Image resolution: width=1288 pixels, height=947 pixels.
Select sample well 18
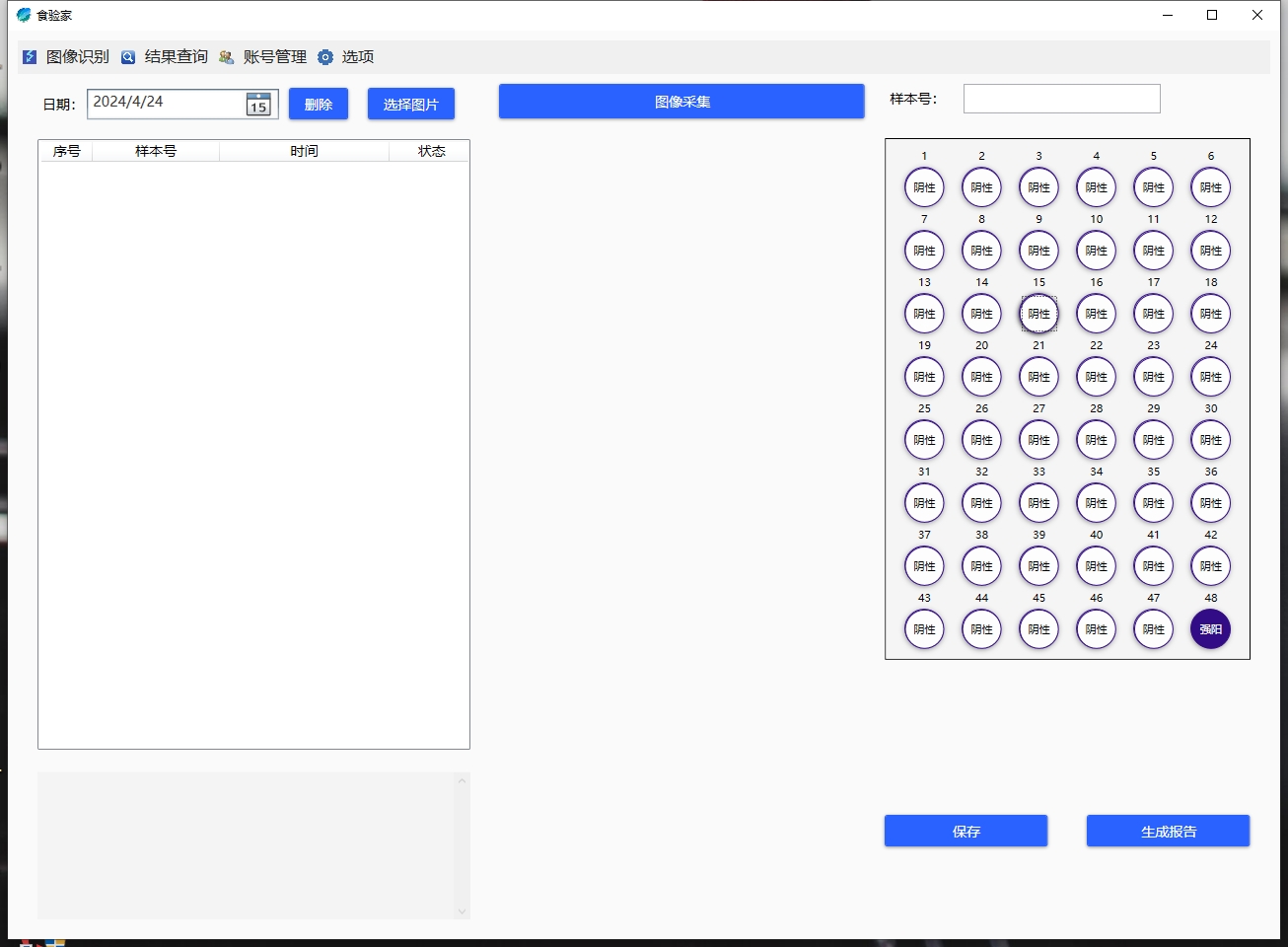click(x=1211, y=314)
